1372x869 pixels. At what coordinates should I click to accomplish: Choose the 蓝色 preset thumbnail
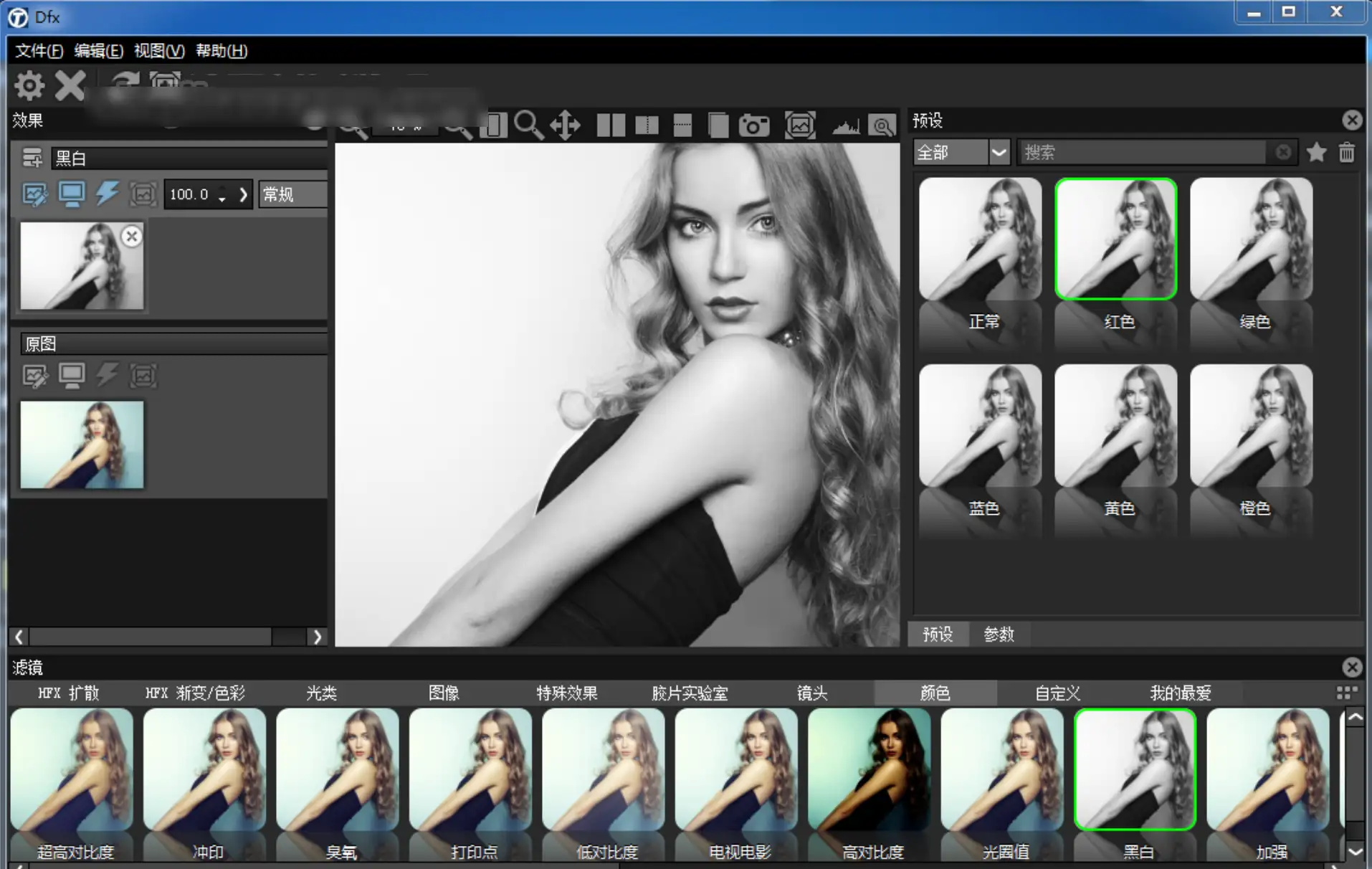pos(980,426)
